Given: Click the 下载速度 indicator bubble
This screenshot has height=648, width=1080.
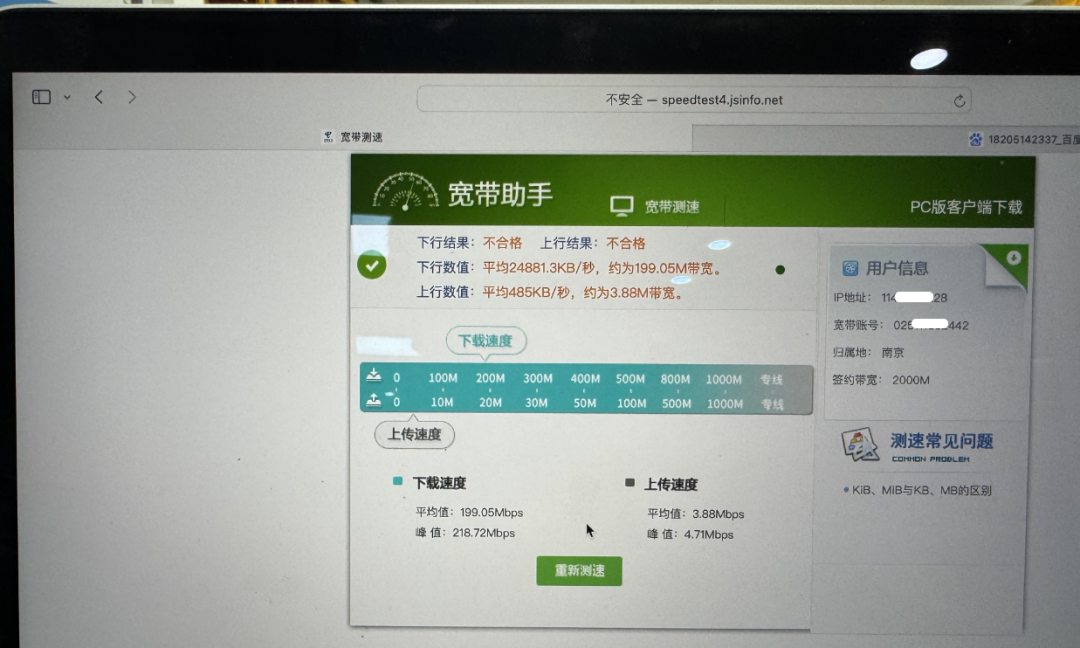Looking at the screenshot, I should pos(485,341).
